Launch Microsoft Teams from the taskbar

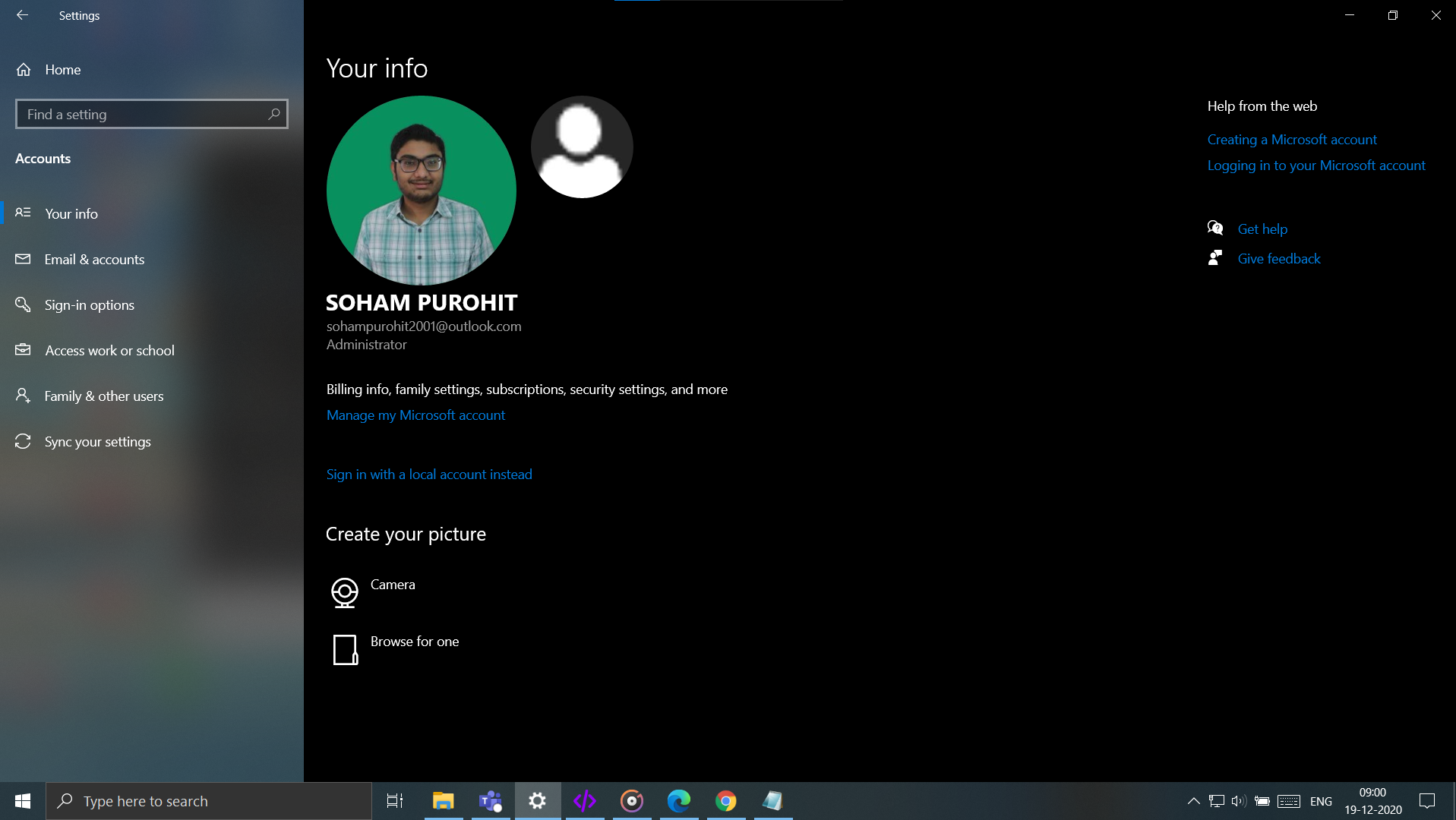point(490,800)
